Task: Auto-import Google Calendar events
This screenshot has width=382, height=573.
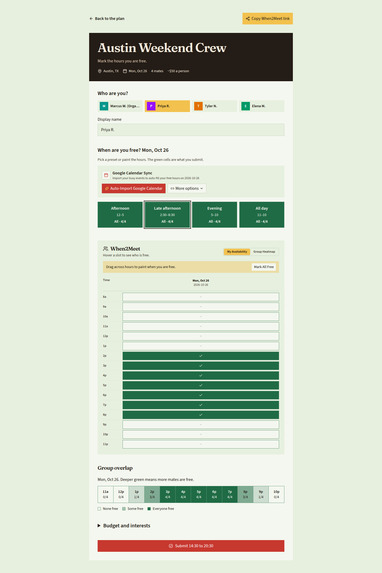Action: coord(133,188)
